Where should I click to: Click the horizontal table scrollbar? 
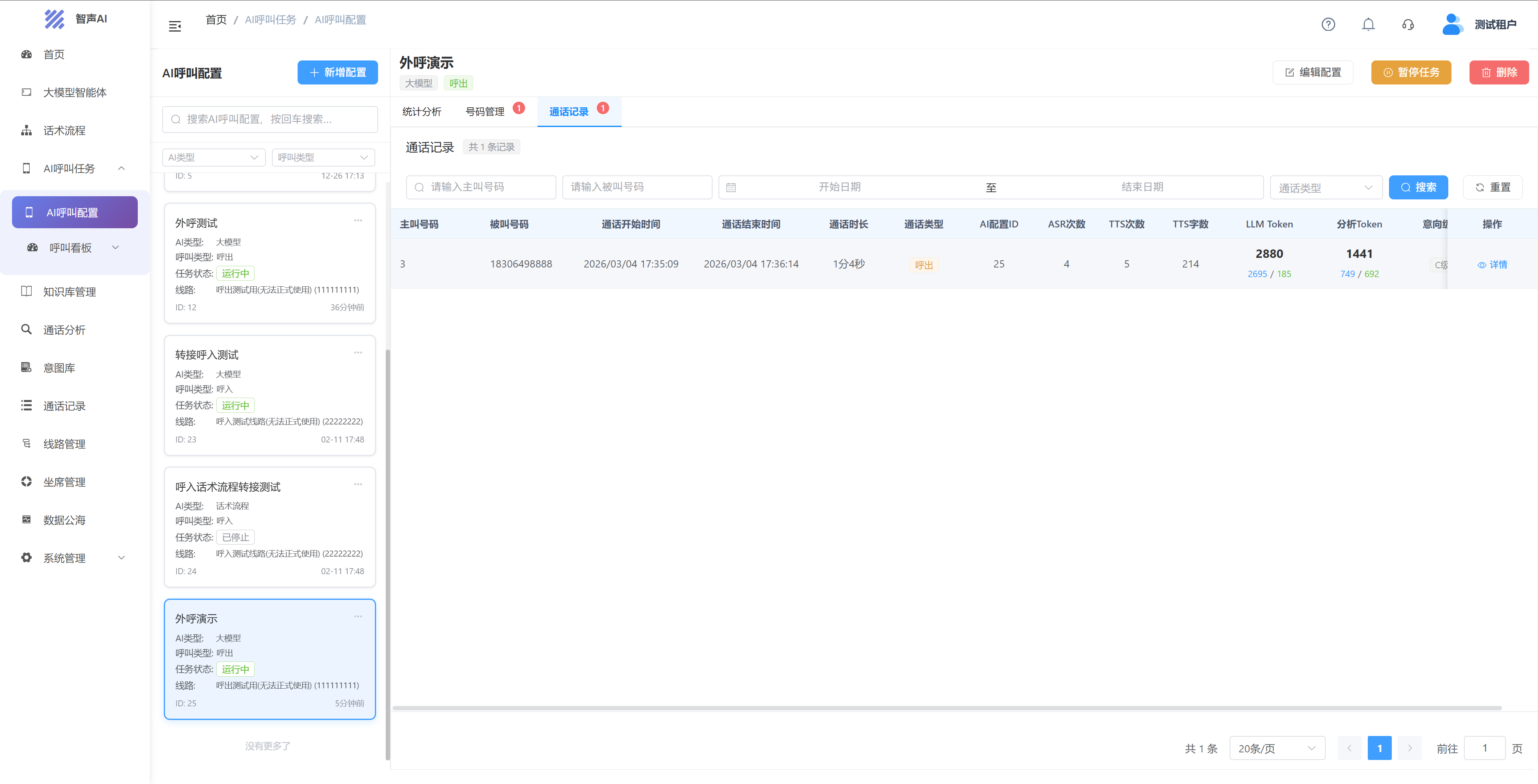click(946, 708)
